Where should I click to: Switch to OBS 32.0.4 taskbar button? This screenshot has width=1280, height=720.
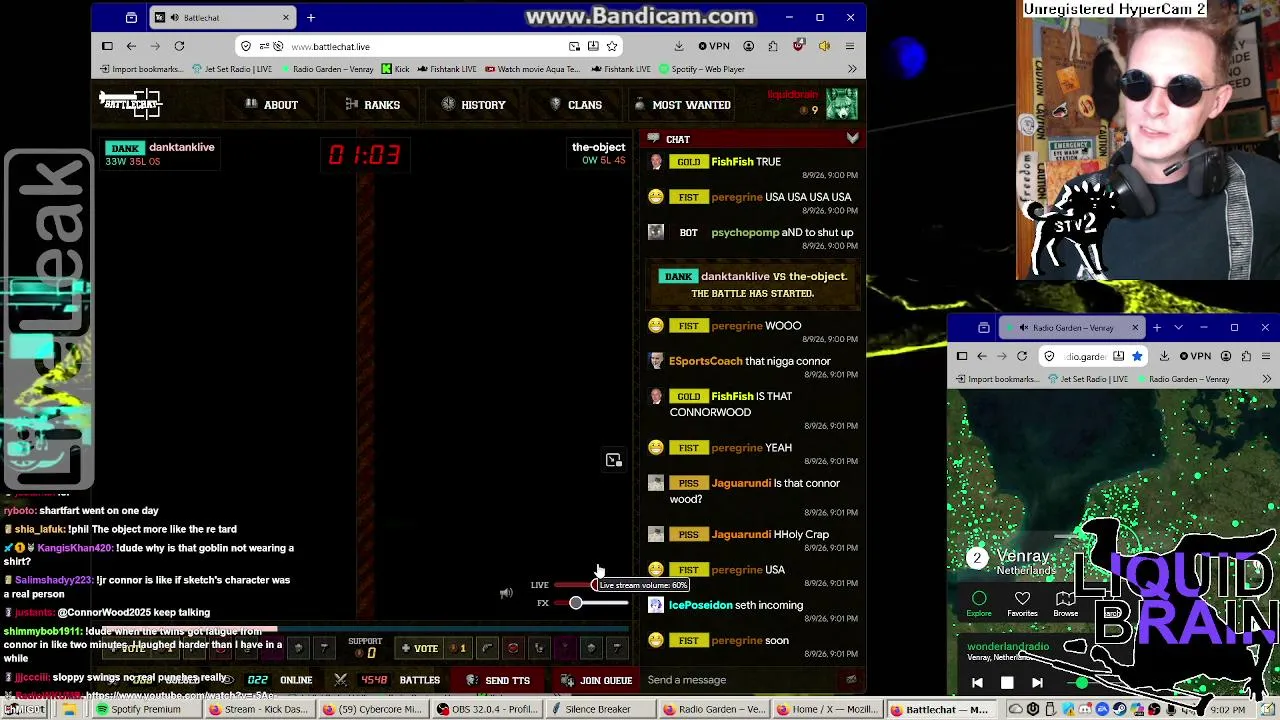coord(489,709)
